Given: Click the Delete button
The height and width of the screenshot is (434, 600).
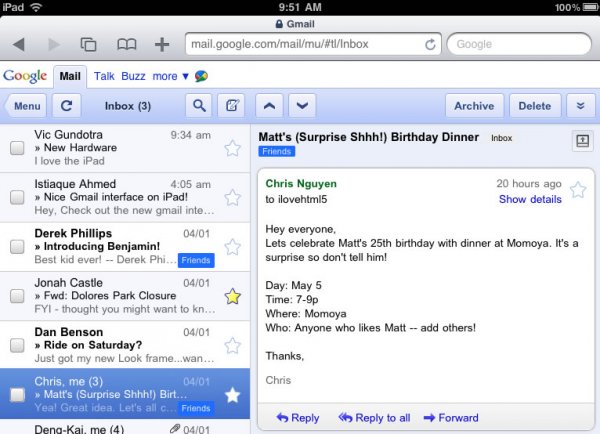Looking at the screenshot, I should click(x=535, y=106).
